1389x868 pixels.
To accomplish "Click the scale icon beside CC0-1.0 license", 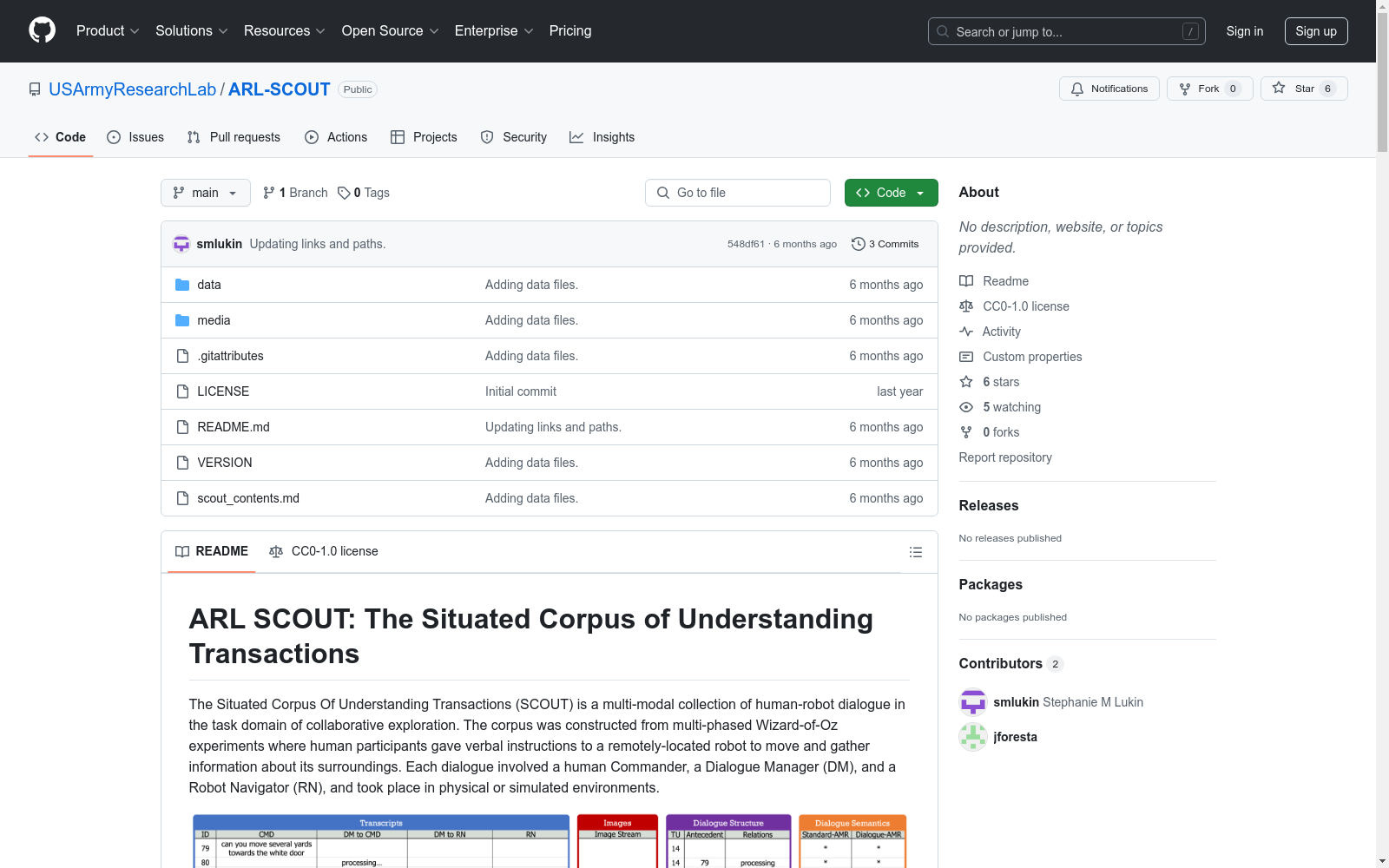I will click(966, 306).
